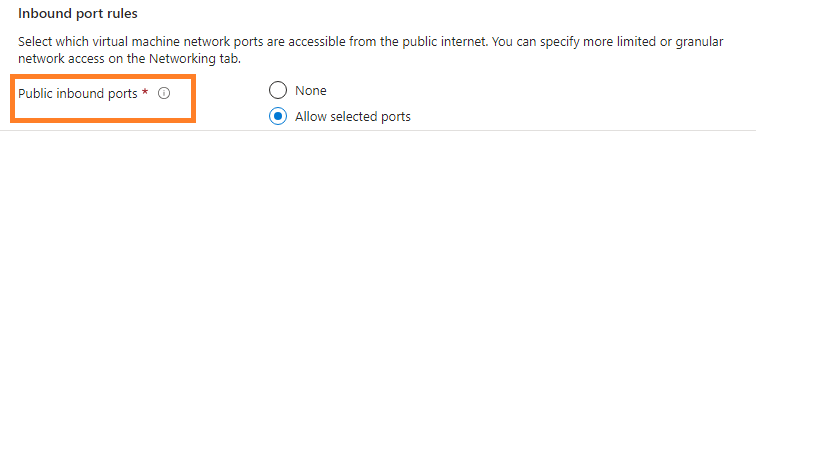Click the "Public inbound ports" field label
The height and width of the screenshot is (460, 819).
[x=78, y=93]
